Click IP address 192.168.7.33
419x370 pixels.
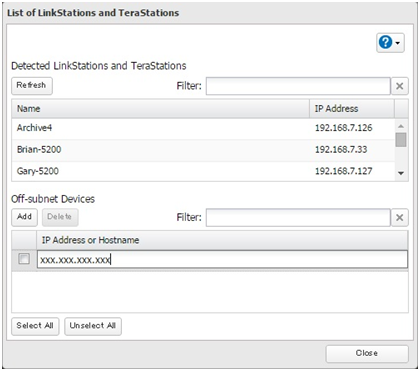pos(341,150)
